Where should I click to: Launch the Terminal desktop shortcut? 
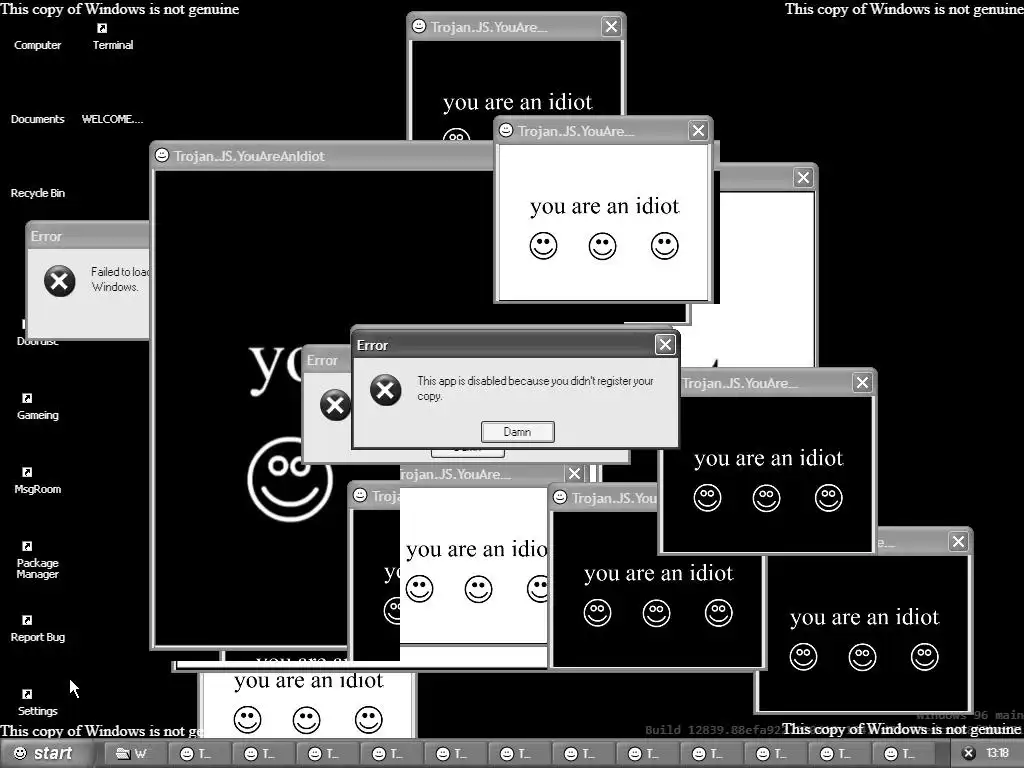click(x=112, y=38)
